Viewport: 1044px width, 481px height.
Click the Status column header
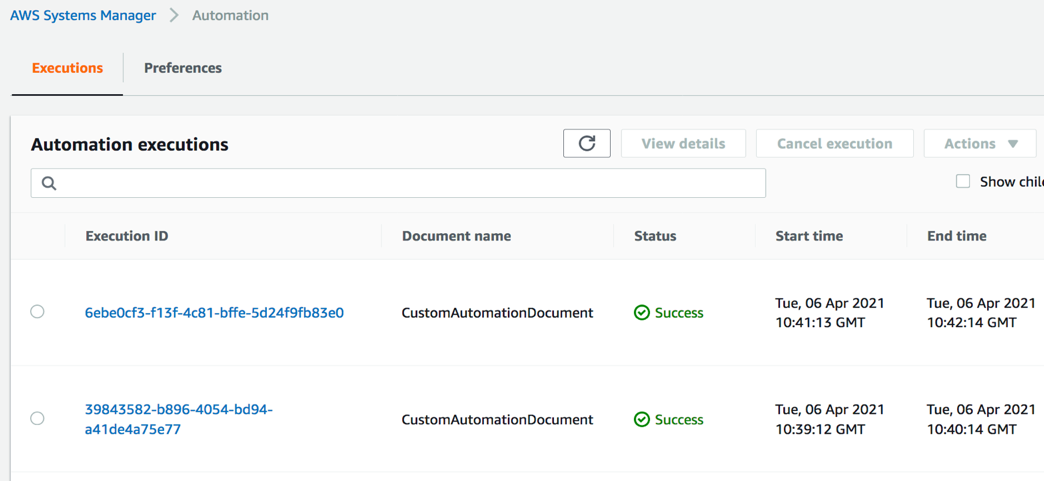(x=655, y=236)
